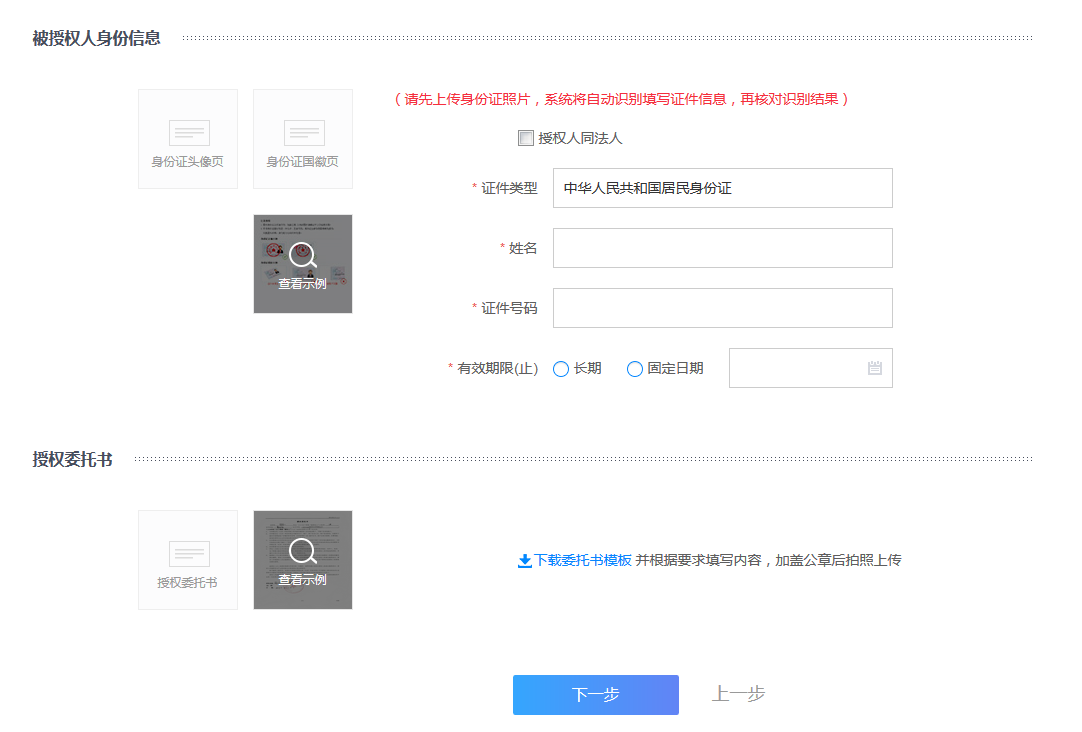Go back with 上一步
Screen dimensions: 1082x732
(x=738, y=694)
